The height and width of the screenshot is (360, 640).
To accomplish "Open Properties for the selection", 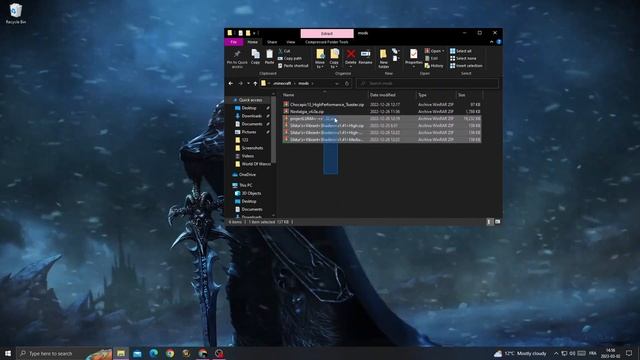I will point(413,58).
